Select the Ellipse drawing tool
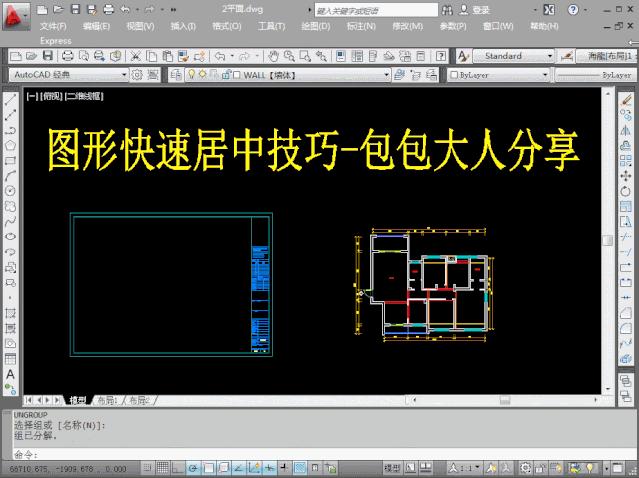The image size is (639, 478). click(10, 236)
